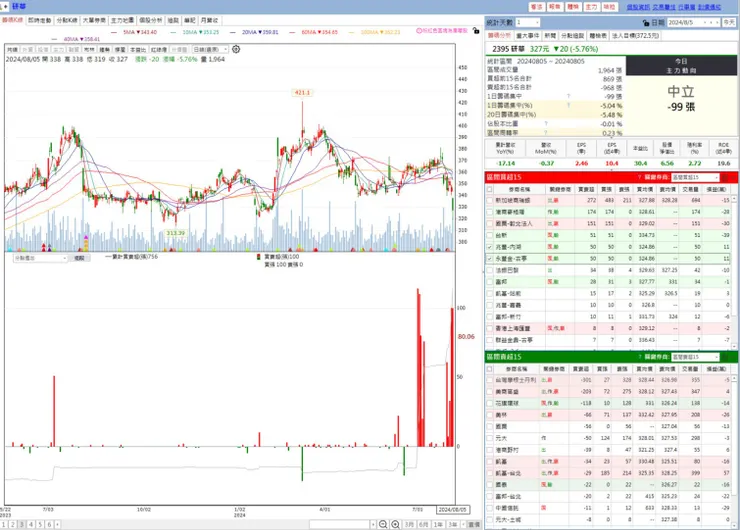
Task: Go to page 2 in bottom pager
Action: point(13,524)
